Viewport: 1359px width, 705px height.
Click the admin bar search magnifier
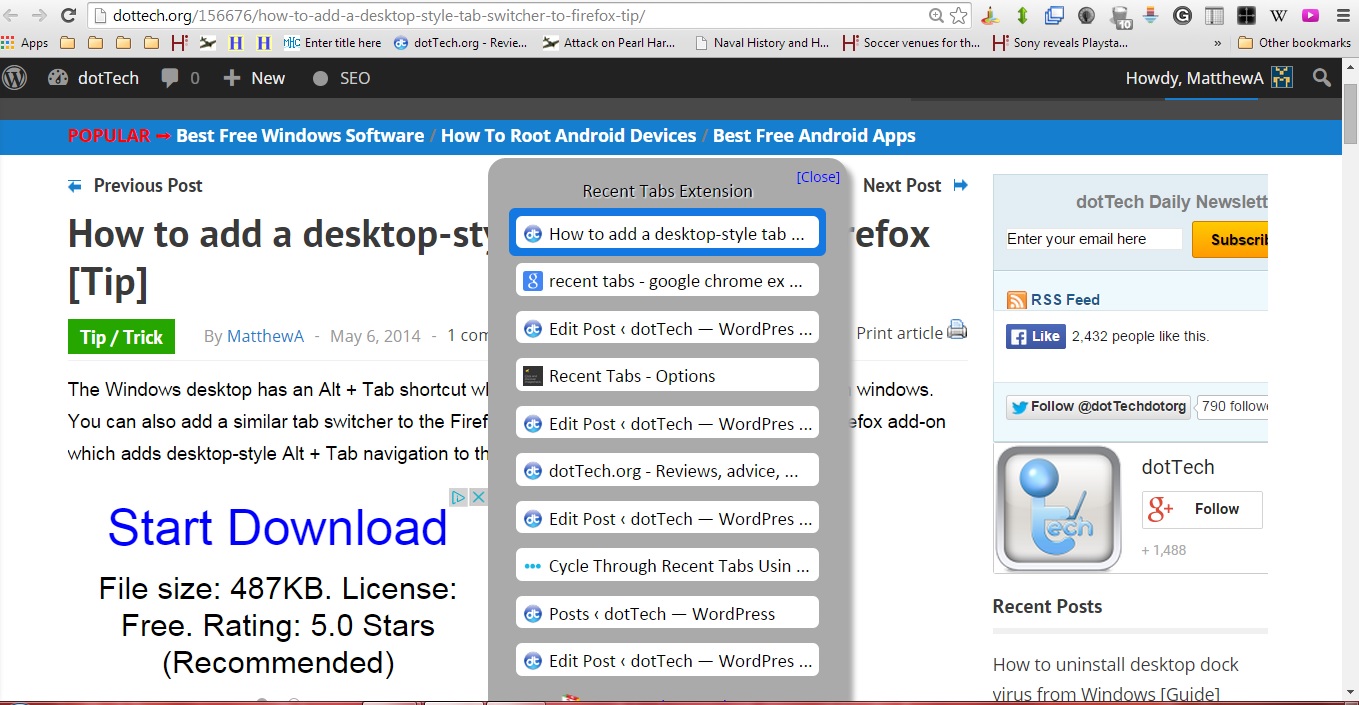(1322, 78)
